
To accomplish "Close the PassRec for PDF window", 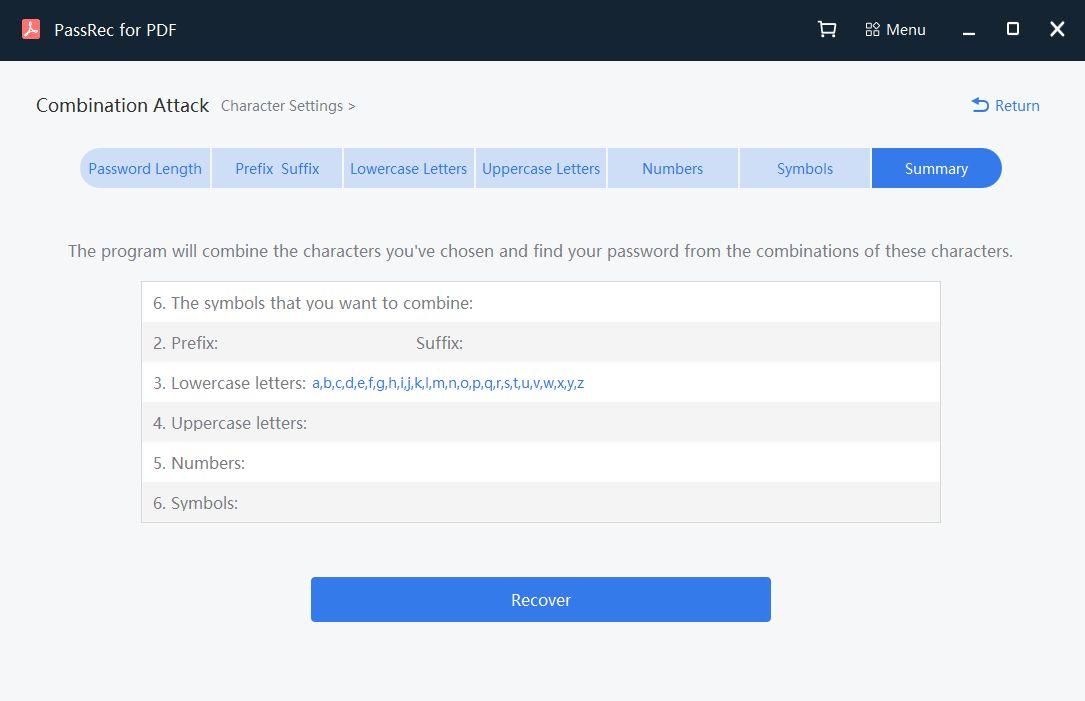I will click(x=1057, y=29).
